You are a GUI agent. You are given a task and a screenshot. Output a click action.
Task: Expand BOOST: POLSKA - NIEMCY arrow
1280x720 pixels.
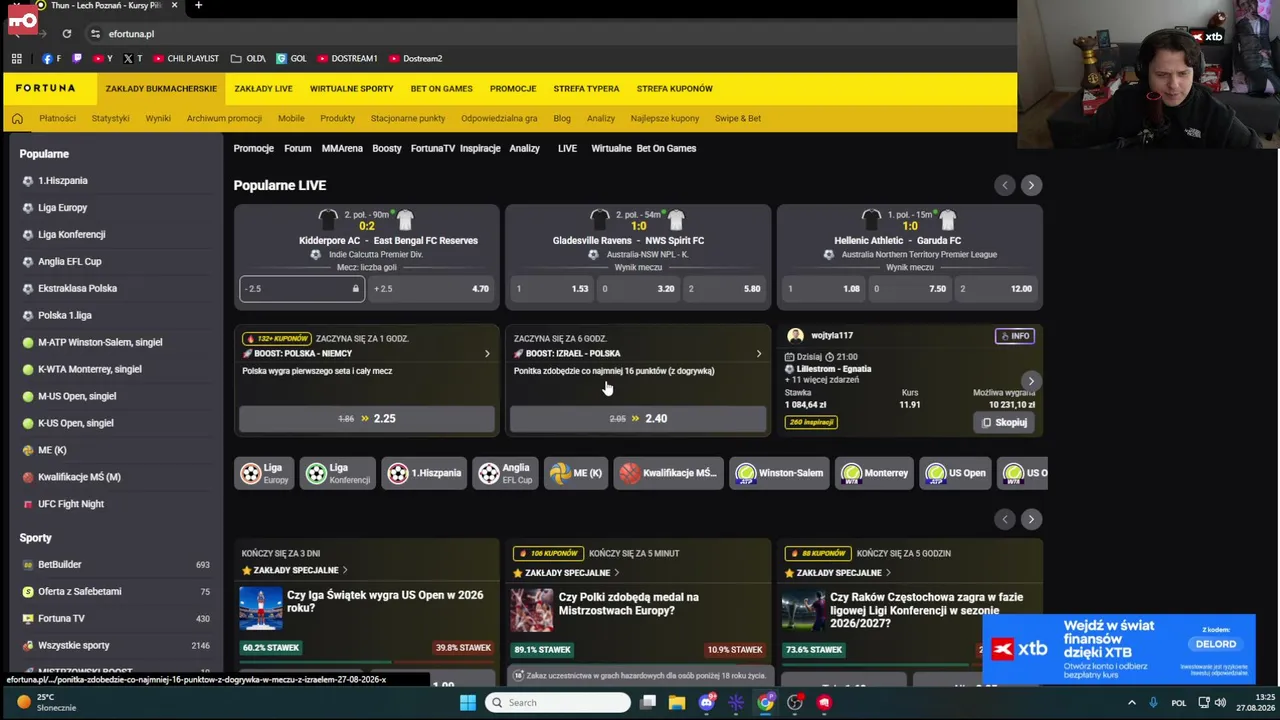tap(487, 354)
